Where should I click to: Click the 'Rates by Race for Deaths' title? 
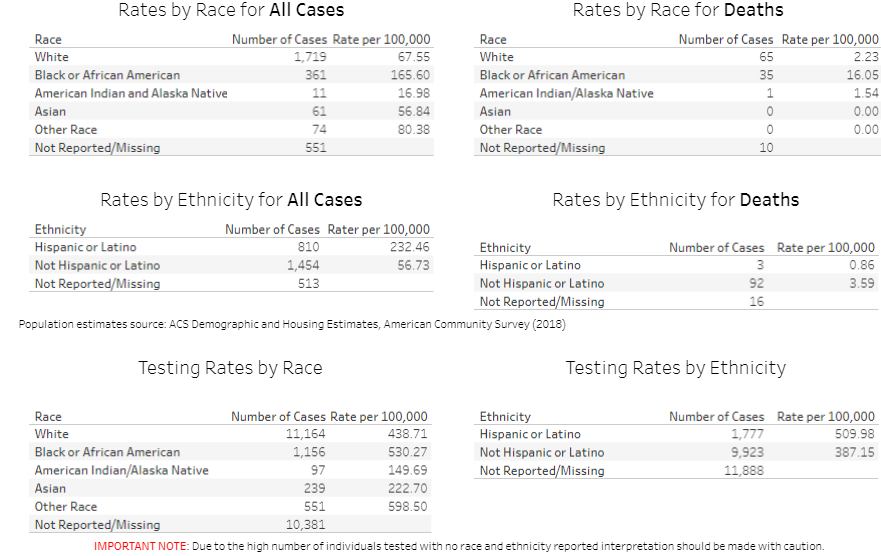[x=678, y=11]
